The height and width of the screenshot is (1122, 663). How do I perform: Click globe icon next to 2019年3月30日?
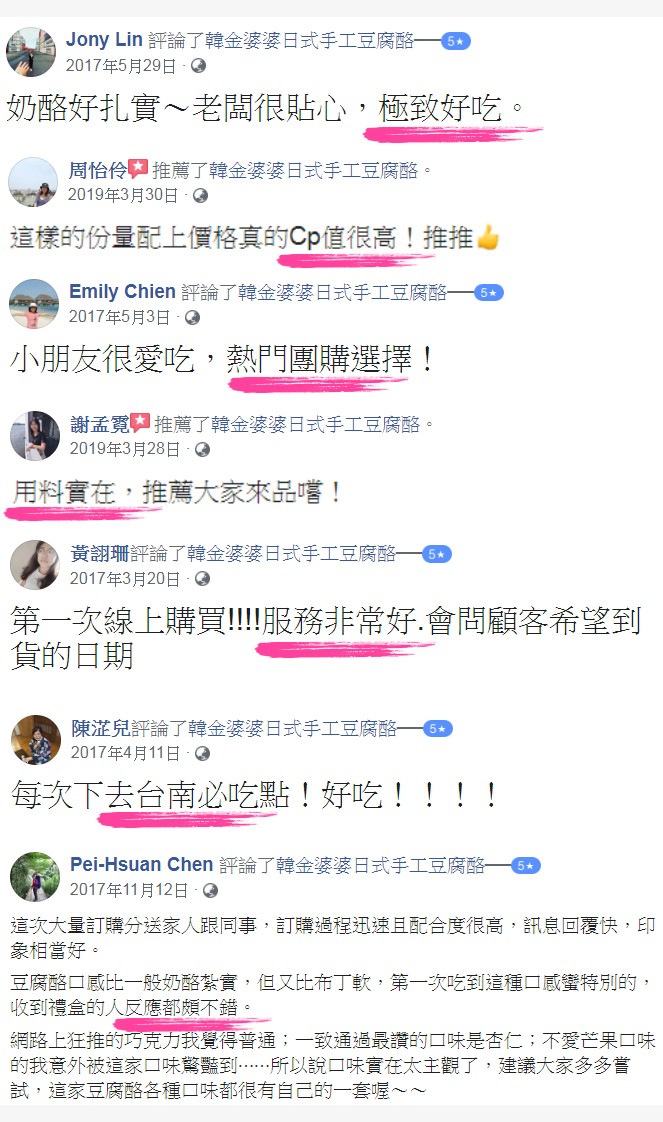[201, 195]
